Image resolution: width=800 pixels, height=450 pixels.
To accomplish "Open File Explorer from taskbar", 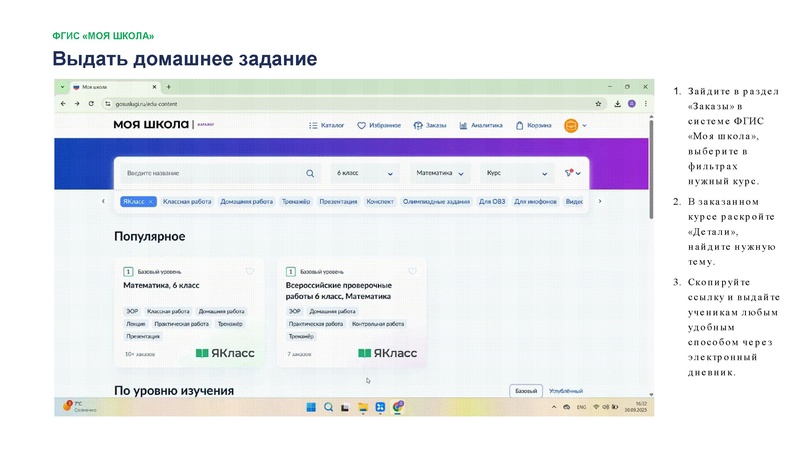I will (x=363, y=407).
